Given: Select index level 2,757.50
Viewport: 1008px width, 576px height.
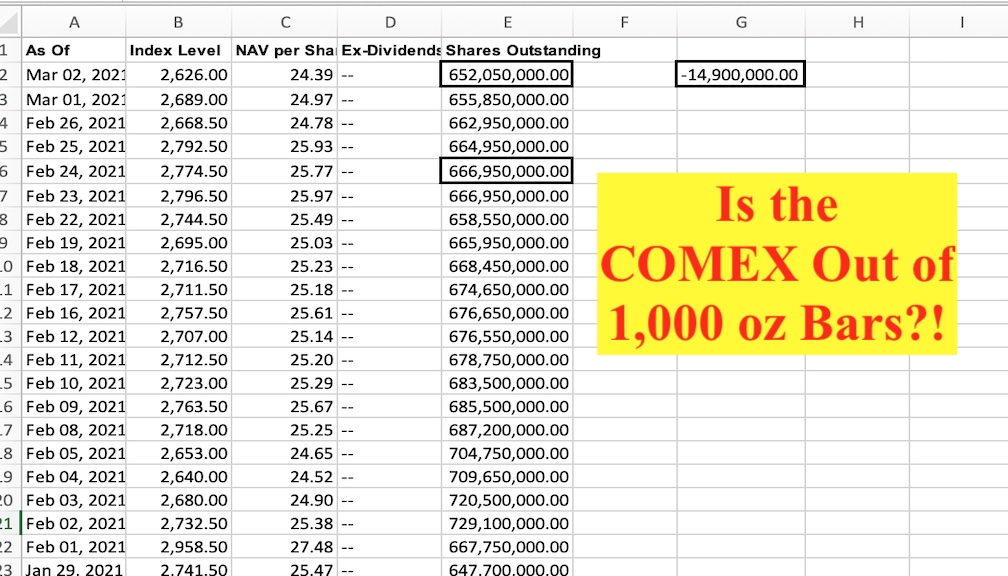Looking at the screenshot, I should coord(178,313).
